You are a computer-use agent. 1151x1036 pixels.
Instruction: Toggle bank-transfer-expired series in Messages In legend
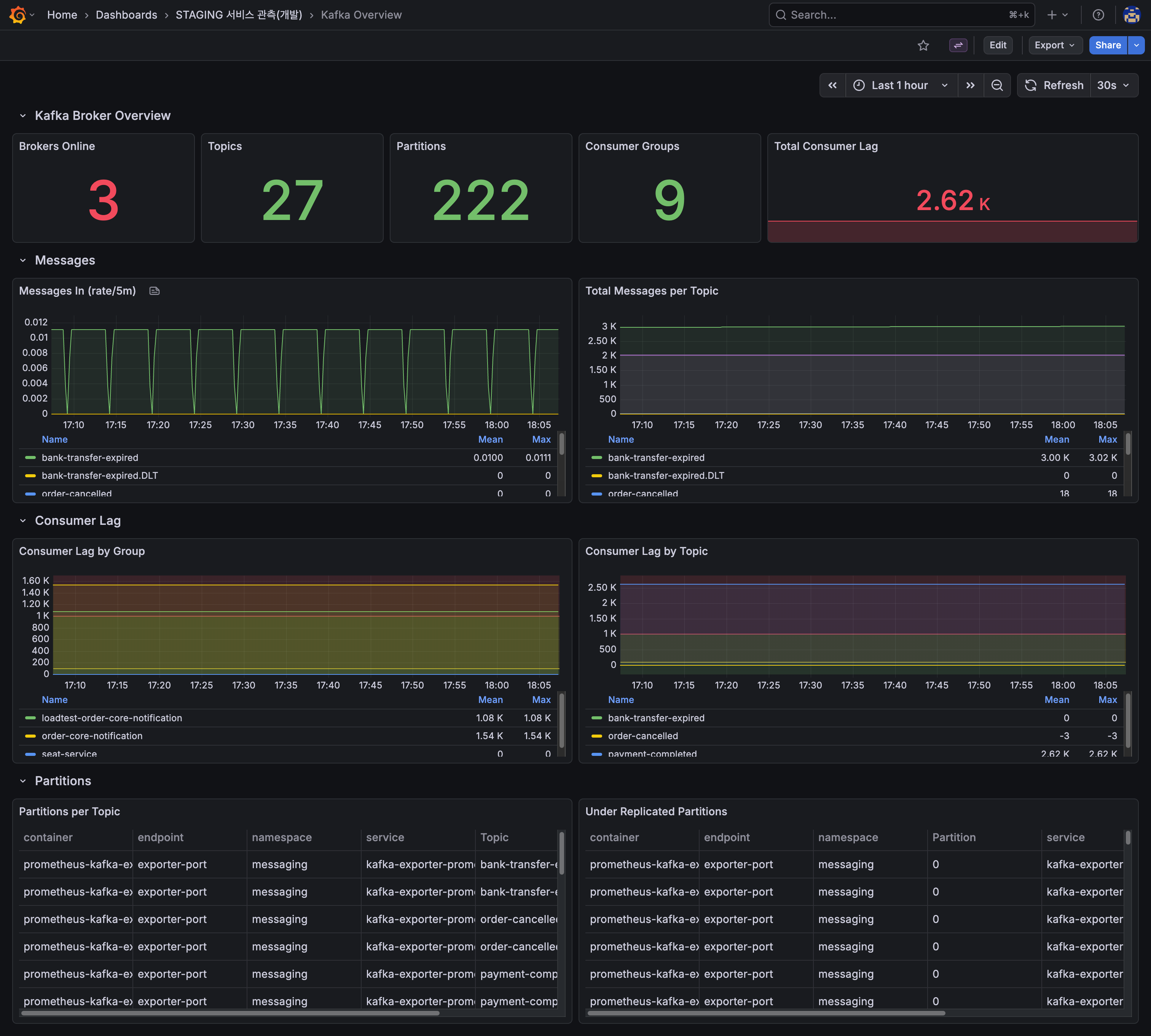(x=90, y=457)
